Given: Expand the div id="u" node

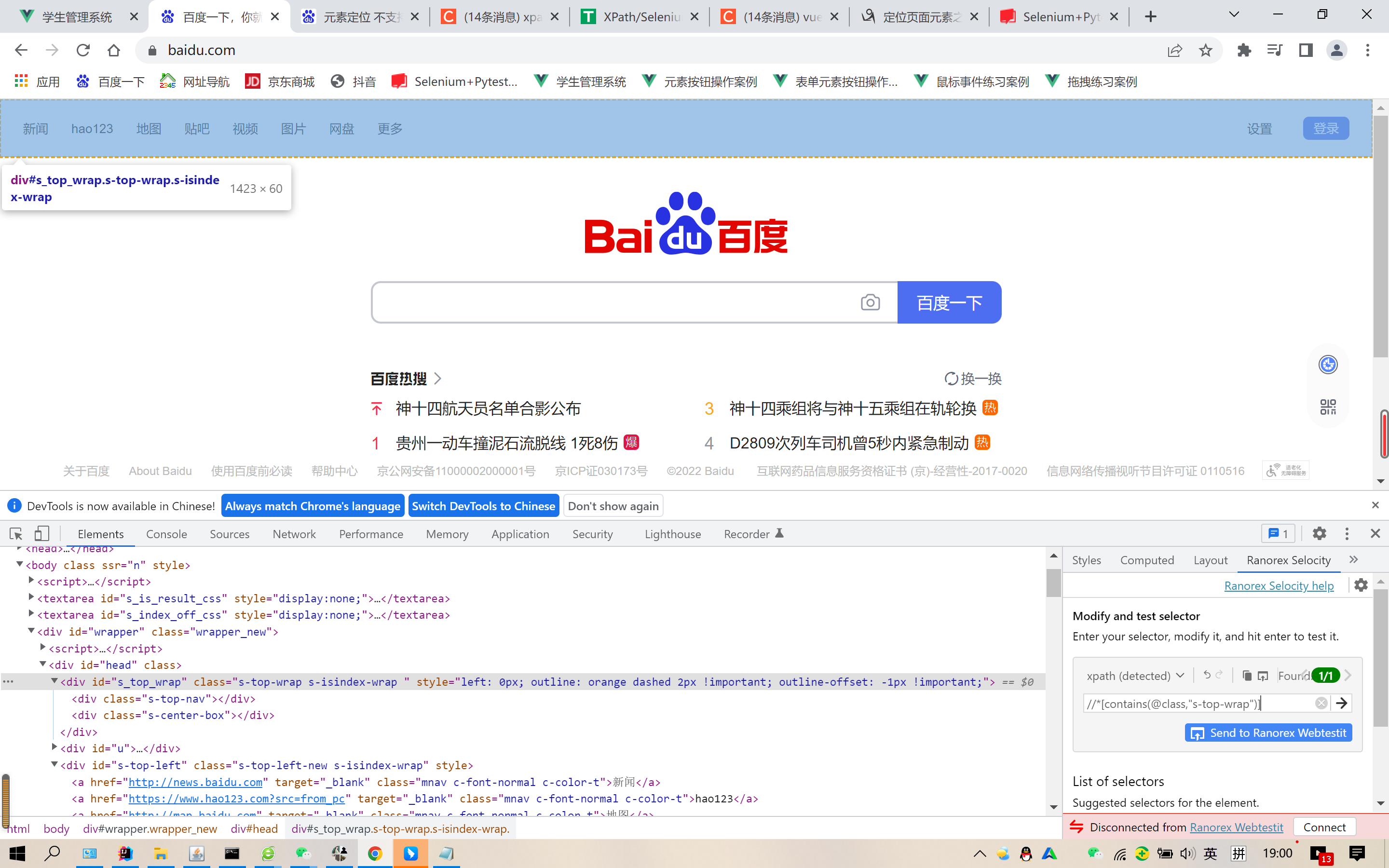Looking at the screenshot, I should point(54,748).
